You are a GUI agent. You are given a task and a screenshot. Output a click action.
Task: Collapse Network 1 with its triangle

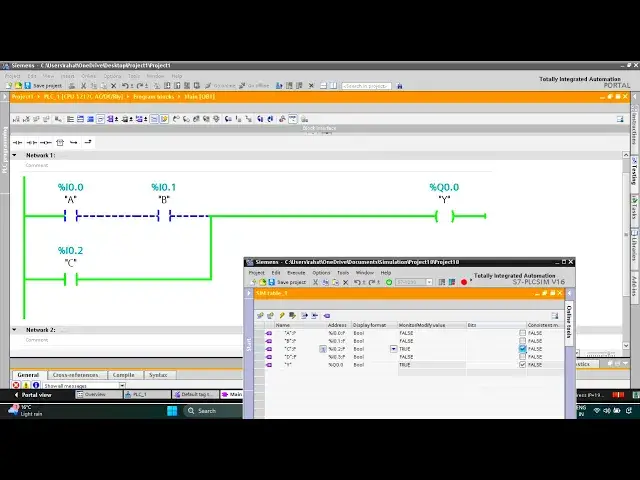click(14, 155)
